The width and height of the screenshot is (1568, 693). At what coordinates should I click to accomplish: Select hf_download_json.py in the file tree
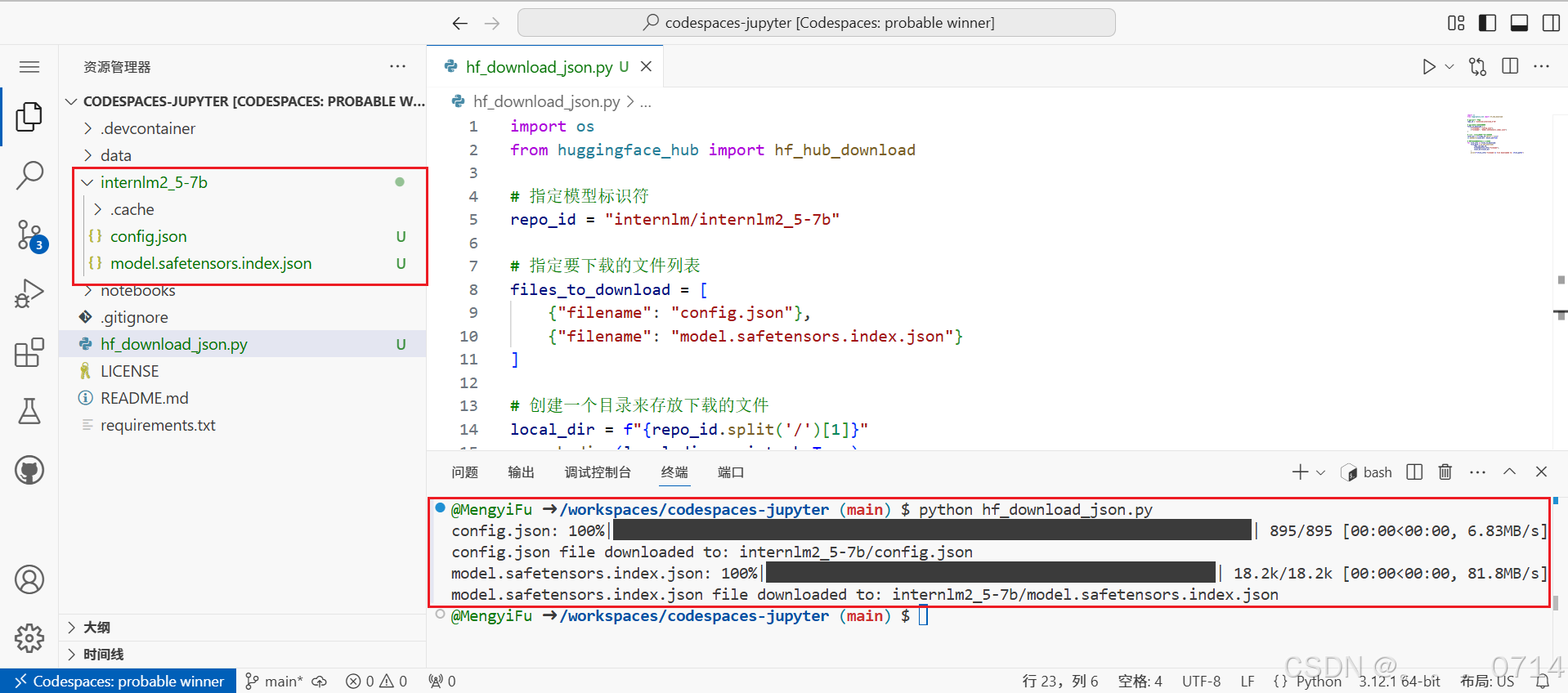point(242,344)
